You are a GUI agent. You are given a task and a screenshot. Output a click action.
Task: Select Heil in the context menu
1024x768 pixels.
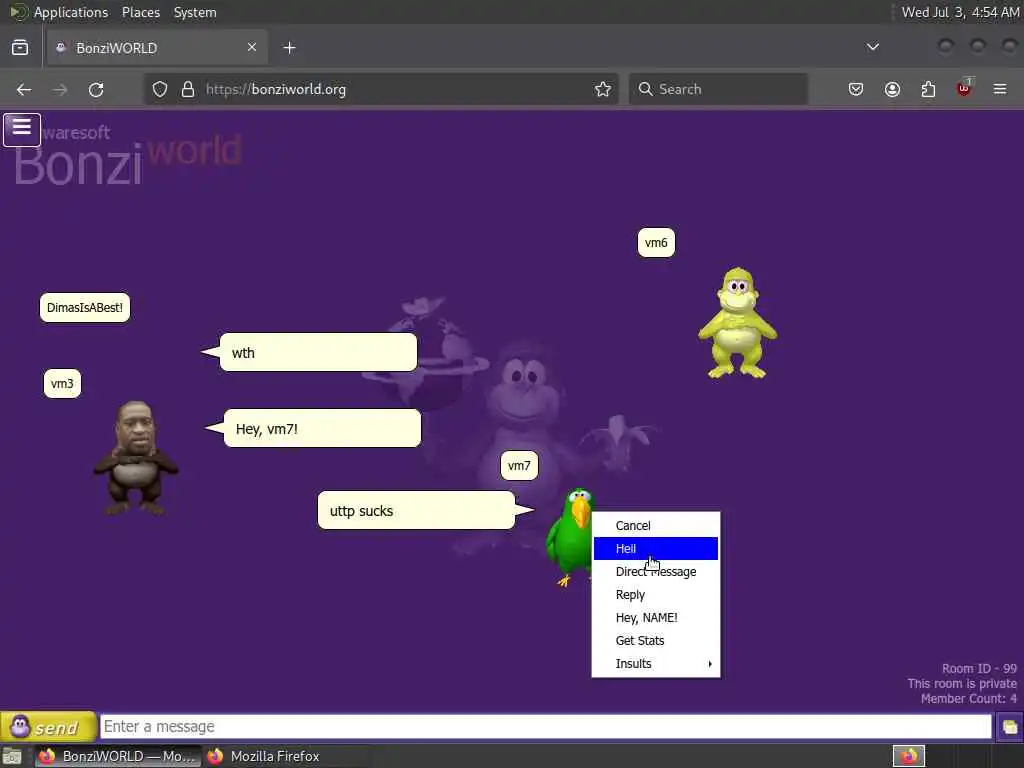coord(656,549)
